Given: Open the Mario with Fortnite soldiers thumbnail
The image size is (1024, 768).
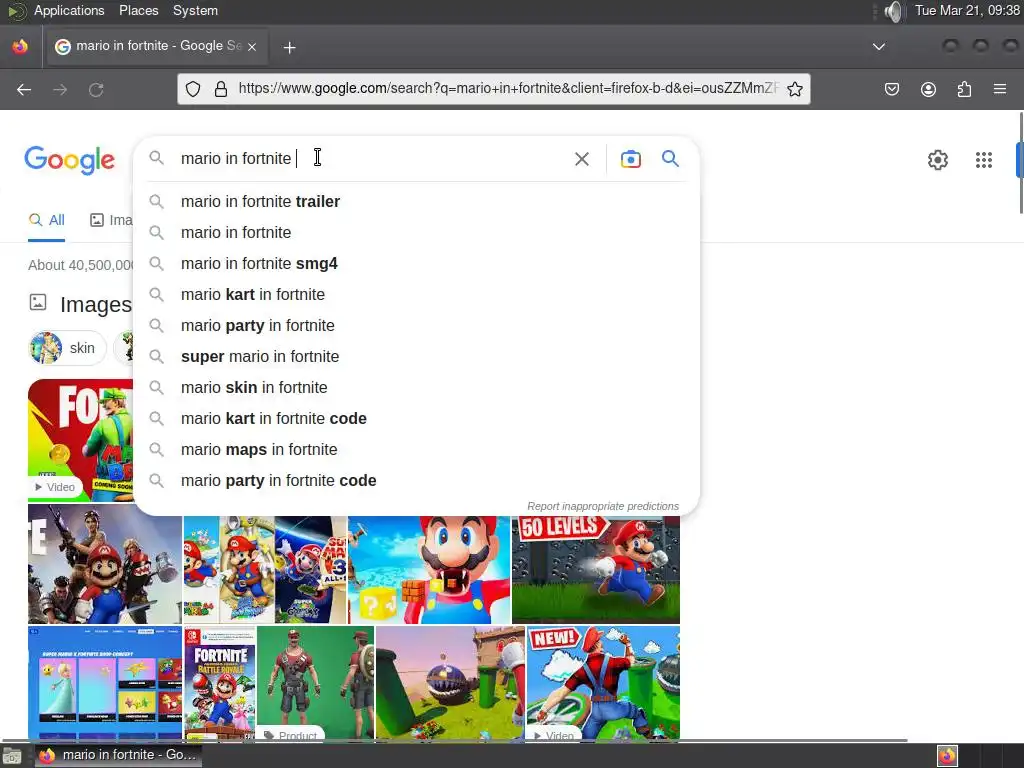Looking at the screenshot, I should [x=104, y=564].
